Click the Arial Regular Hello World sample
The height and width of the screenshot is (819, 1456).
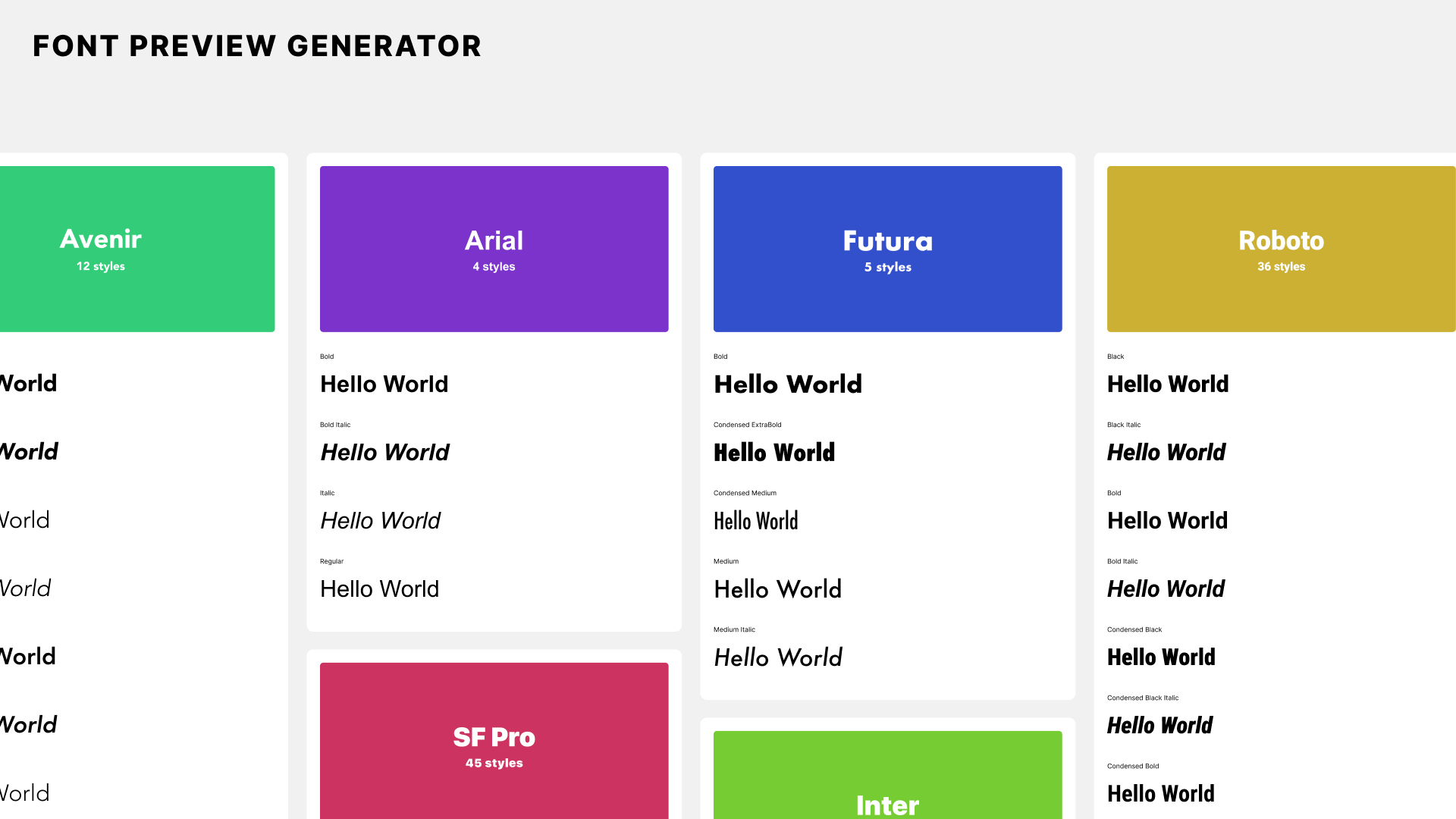(379, 588)
